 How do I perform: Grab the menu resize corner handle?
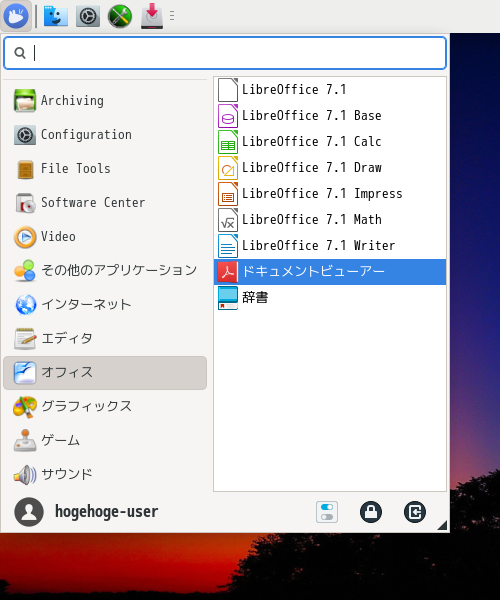442,525
